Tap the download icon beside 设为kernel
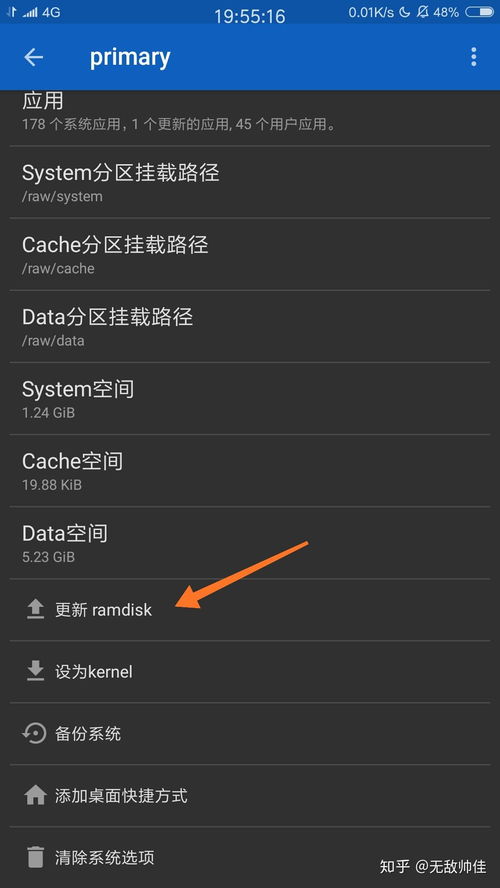 35,672
